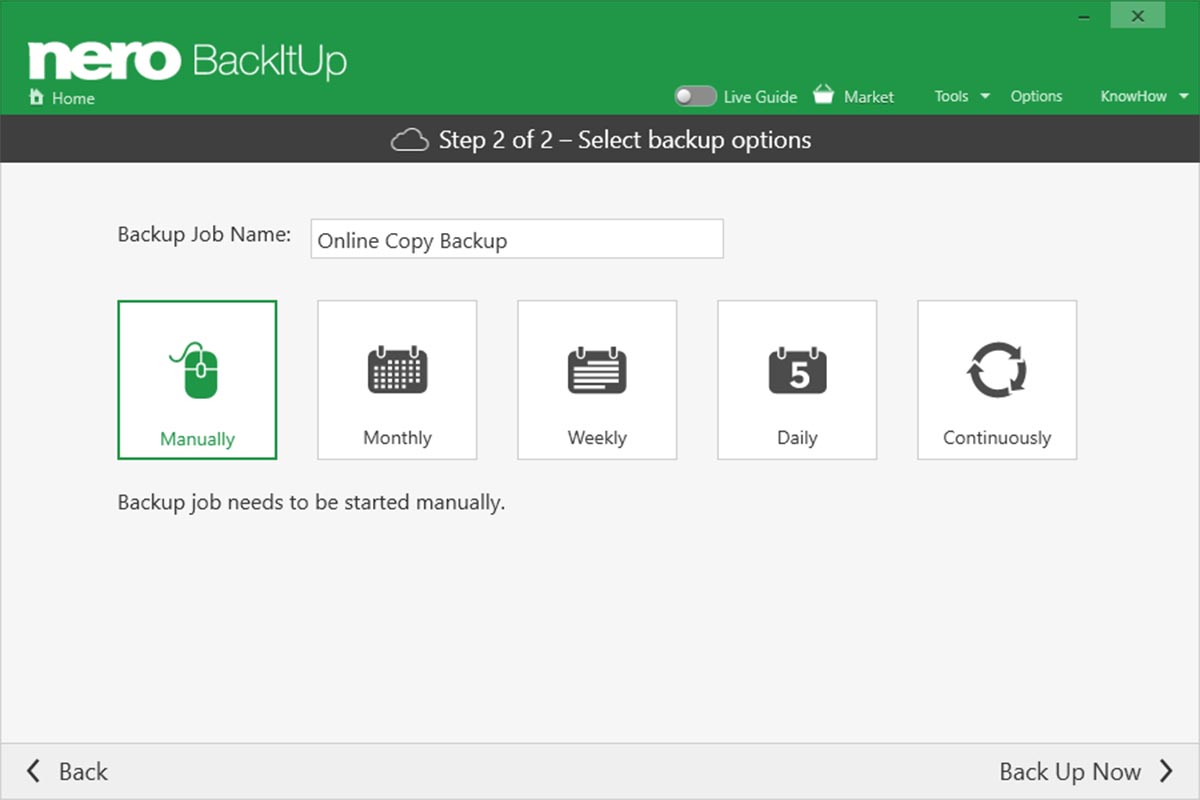Toggle the Live Guide switch
The height and width of the screenshot is (800, 1200).
(x=695, y=96)
